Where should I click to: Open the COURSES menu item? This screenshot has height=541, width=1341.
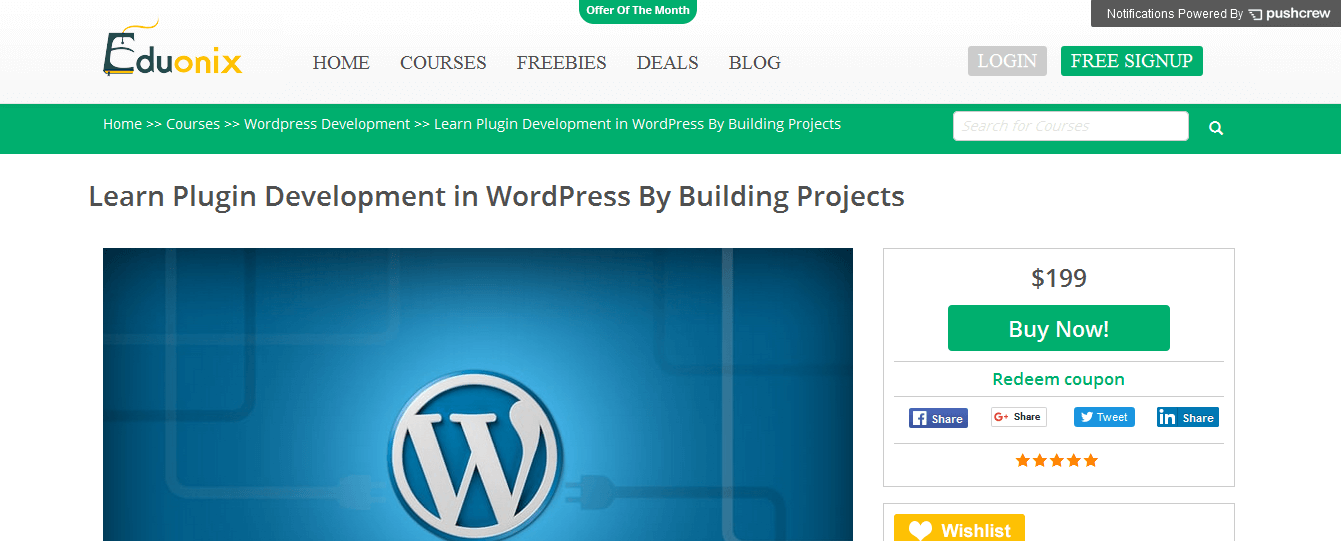[x=443, y=62]
